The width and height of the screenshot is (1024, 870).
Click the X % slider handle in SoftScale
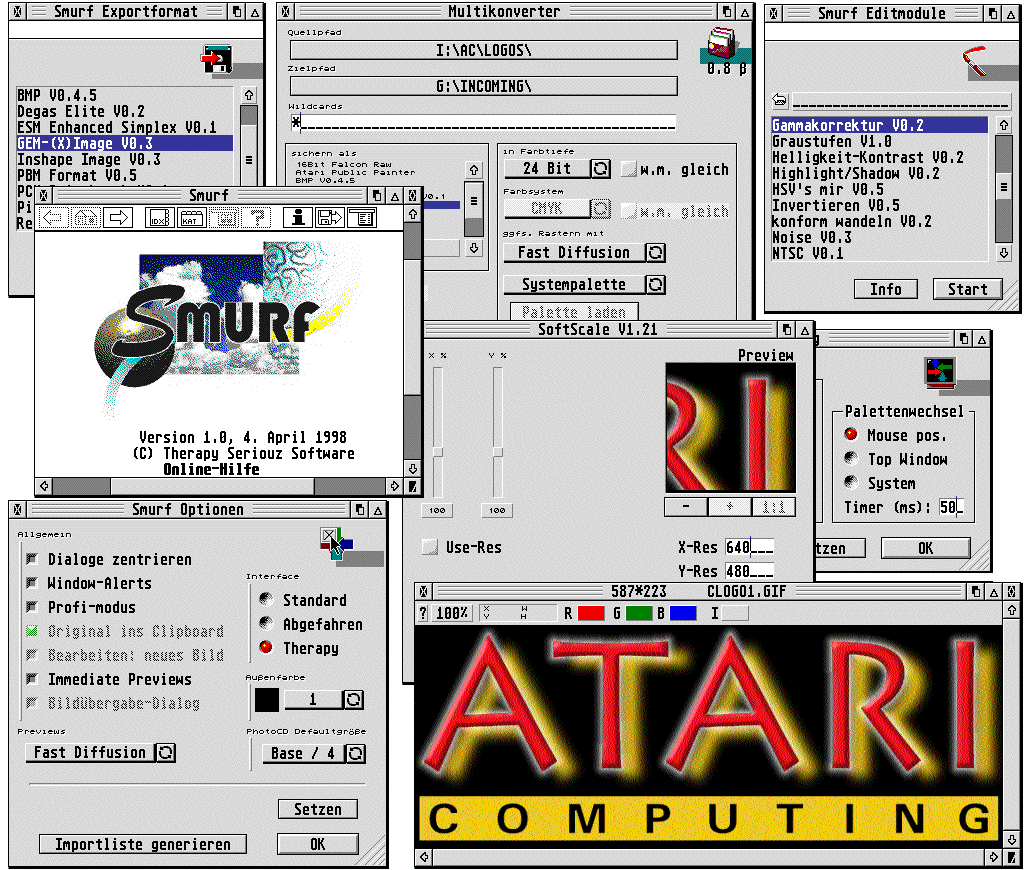tap(438, 452)
